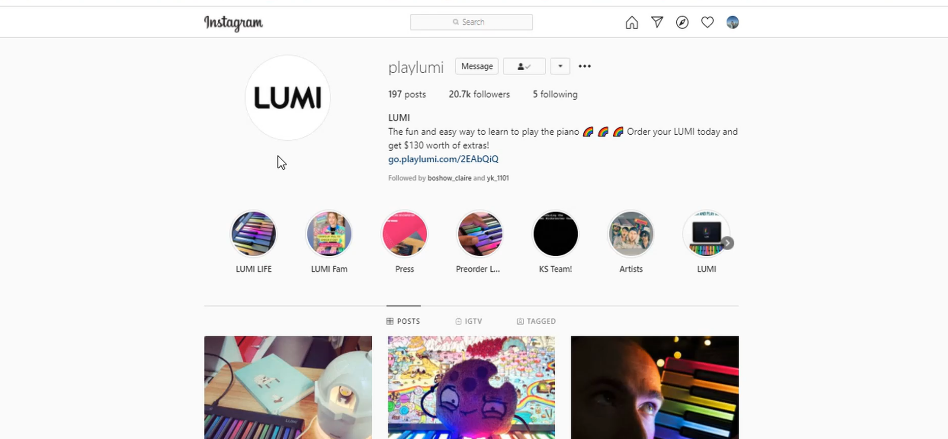Show more story highlights with the arrow
Screen dimensions: 948x439
click(x=728, y=243)
